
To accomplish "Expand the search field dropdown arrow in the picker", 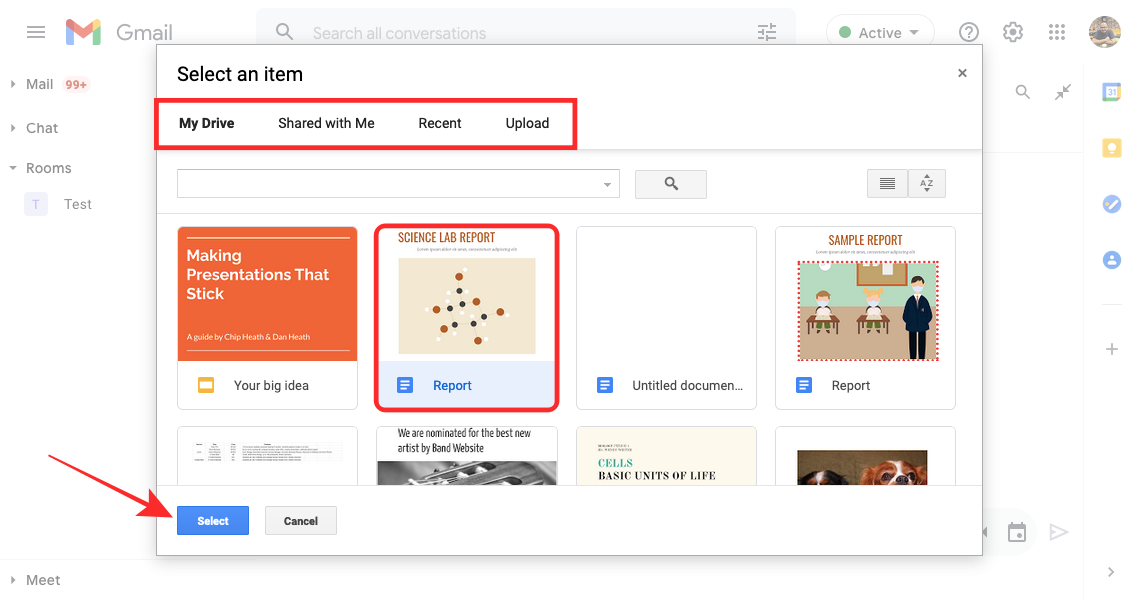I will coord(607,185).
